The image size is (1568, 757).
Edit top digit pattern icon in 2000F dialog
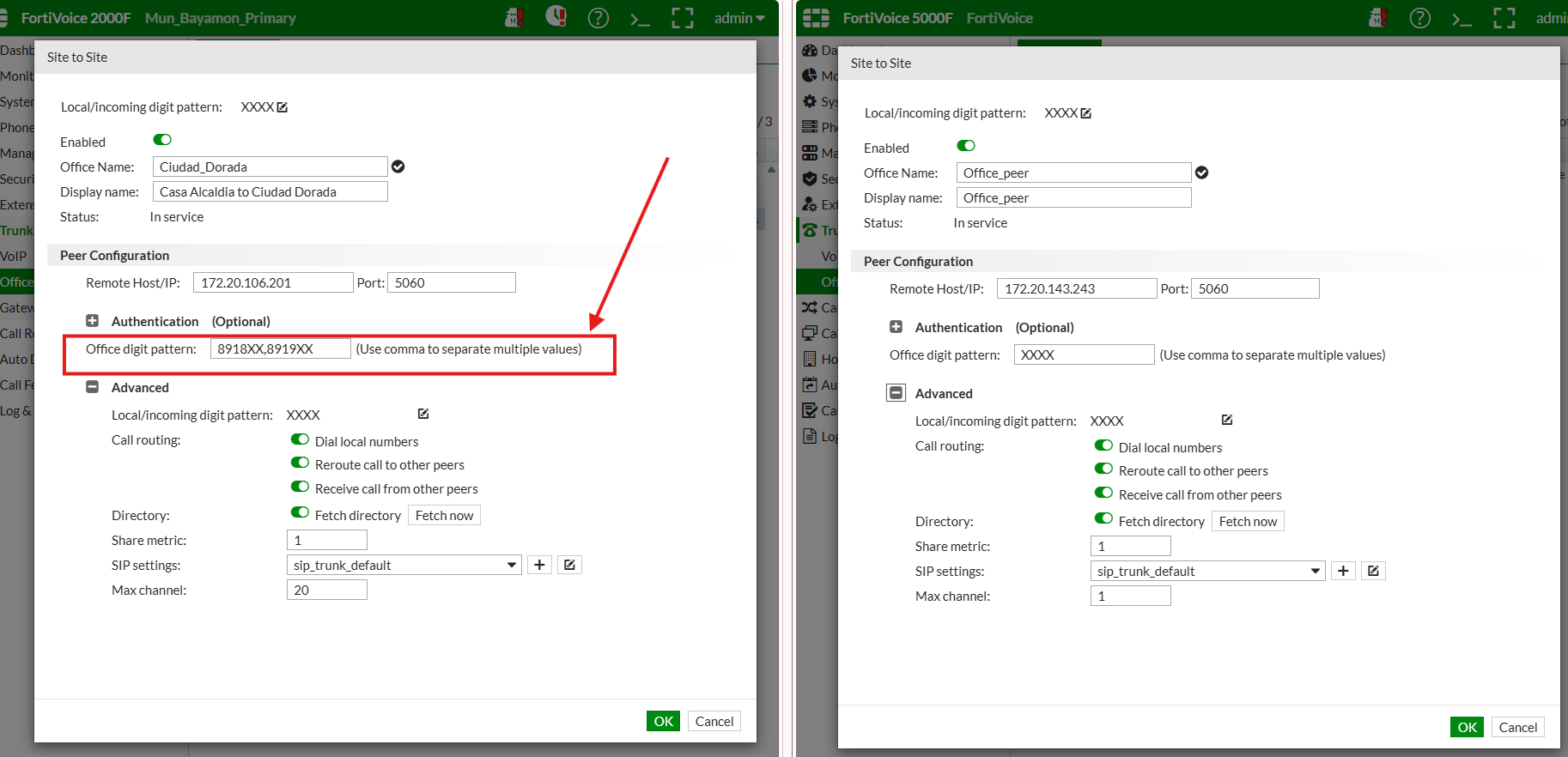coord(283,107)
